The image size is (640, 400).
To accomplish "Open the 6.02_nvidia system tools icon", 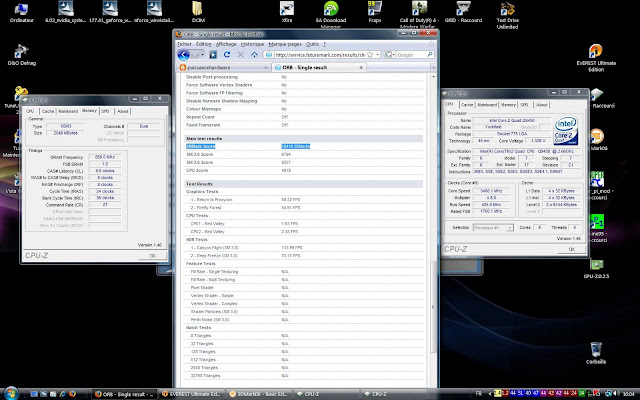I will pos(65,12).
